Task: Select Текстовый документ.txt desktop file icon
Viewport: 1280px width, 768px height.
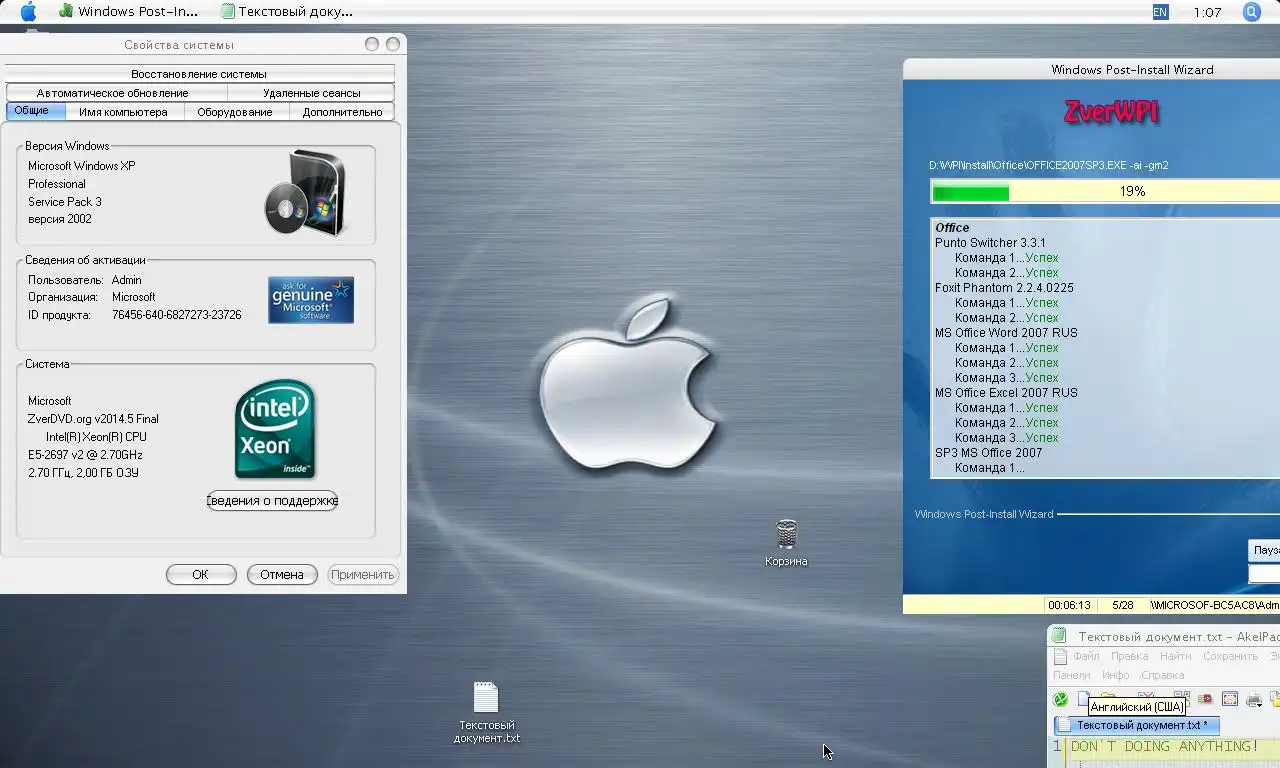Action: pyautogui.click(x=486, y=713)
